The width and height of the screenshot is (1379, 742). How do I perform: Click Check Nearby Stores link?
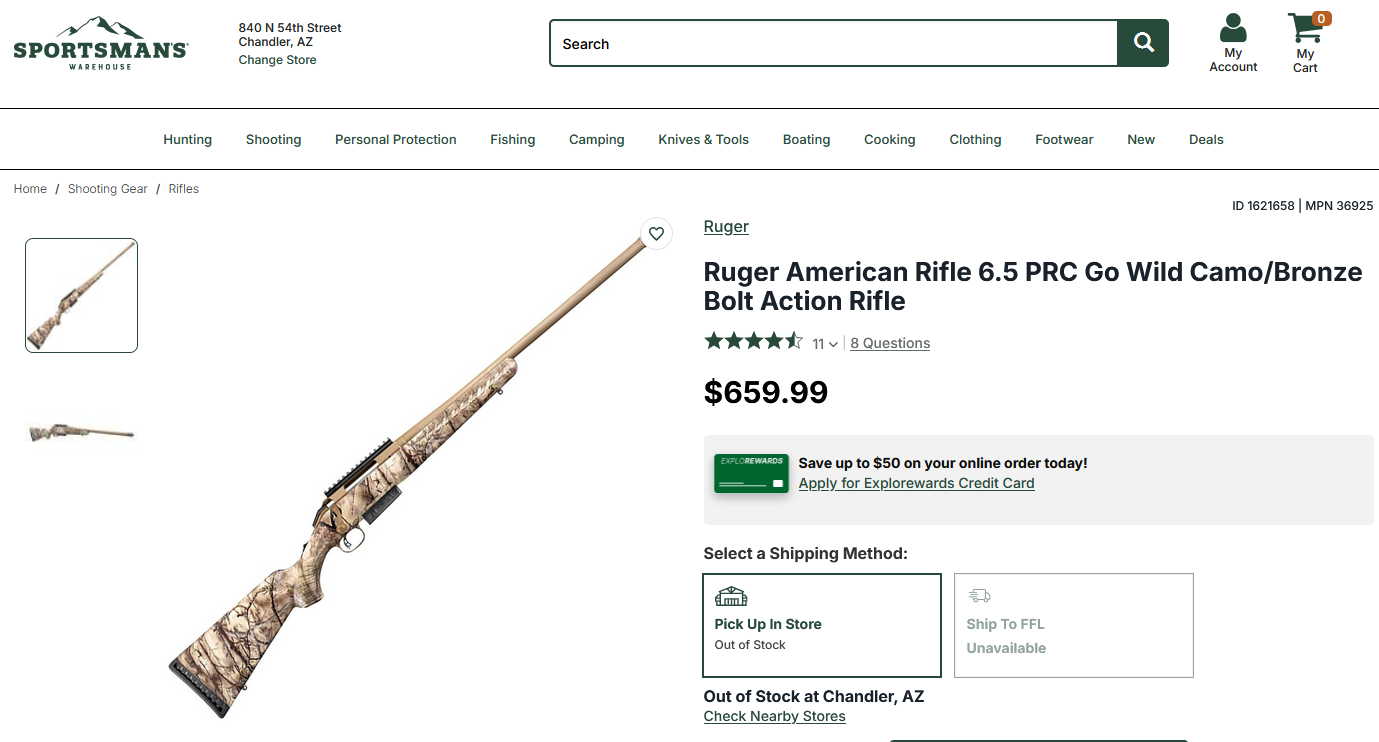click(774, 716)
